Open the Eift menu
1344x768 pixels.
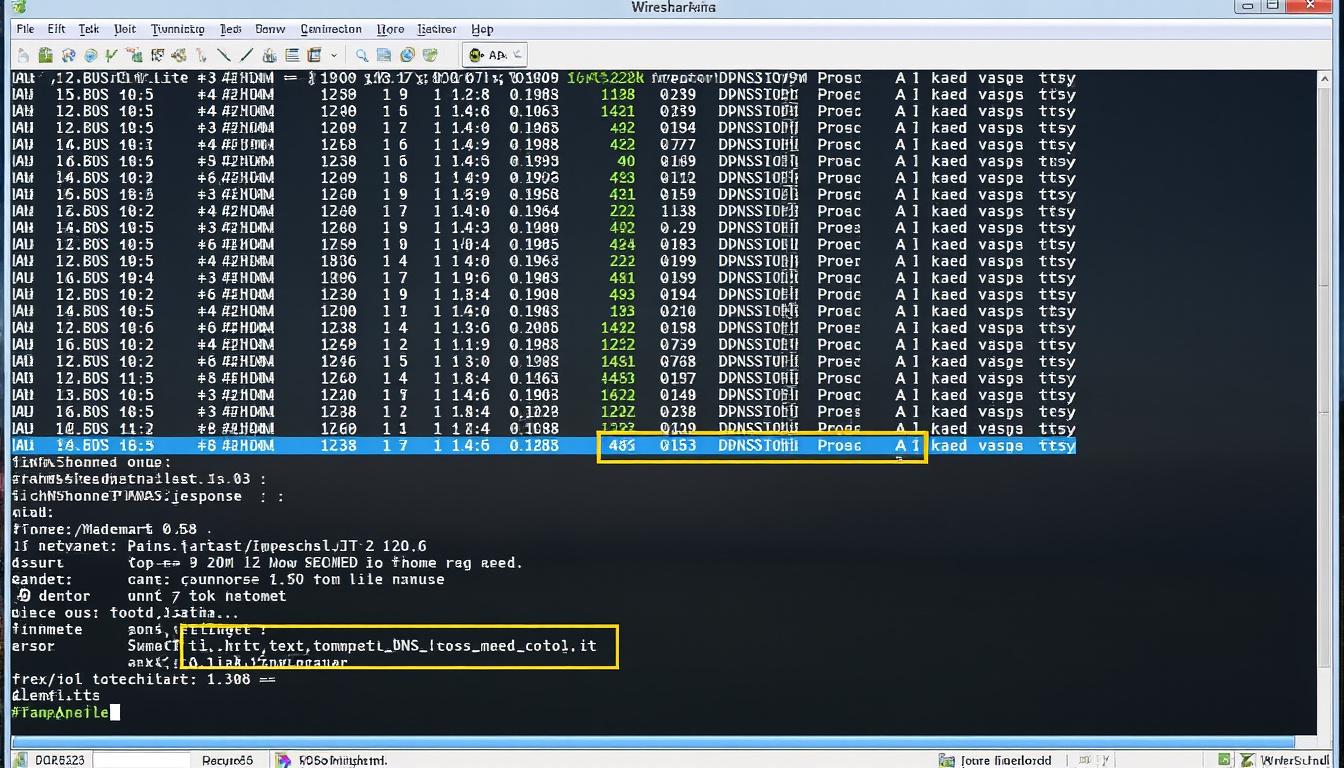(56, 29)
